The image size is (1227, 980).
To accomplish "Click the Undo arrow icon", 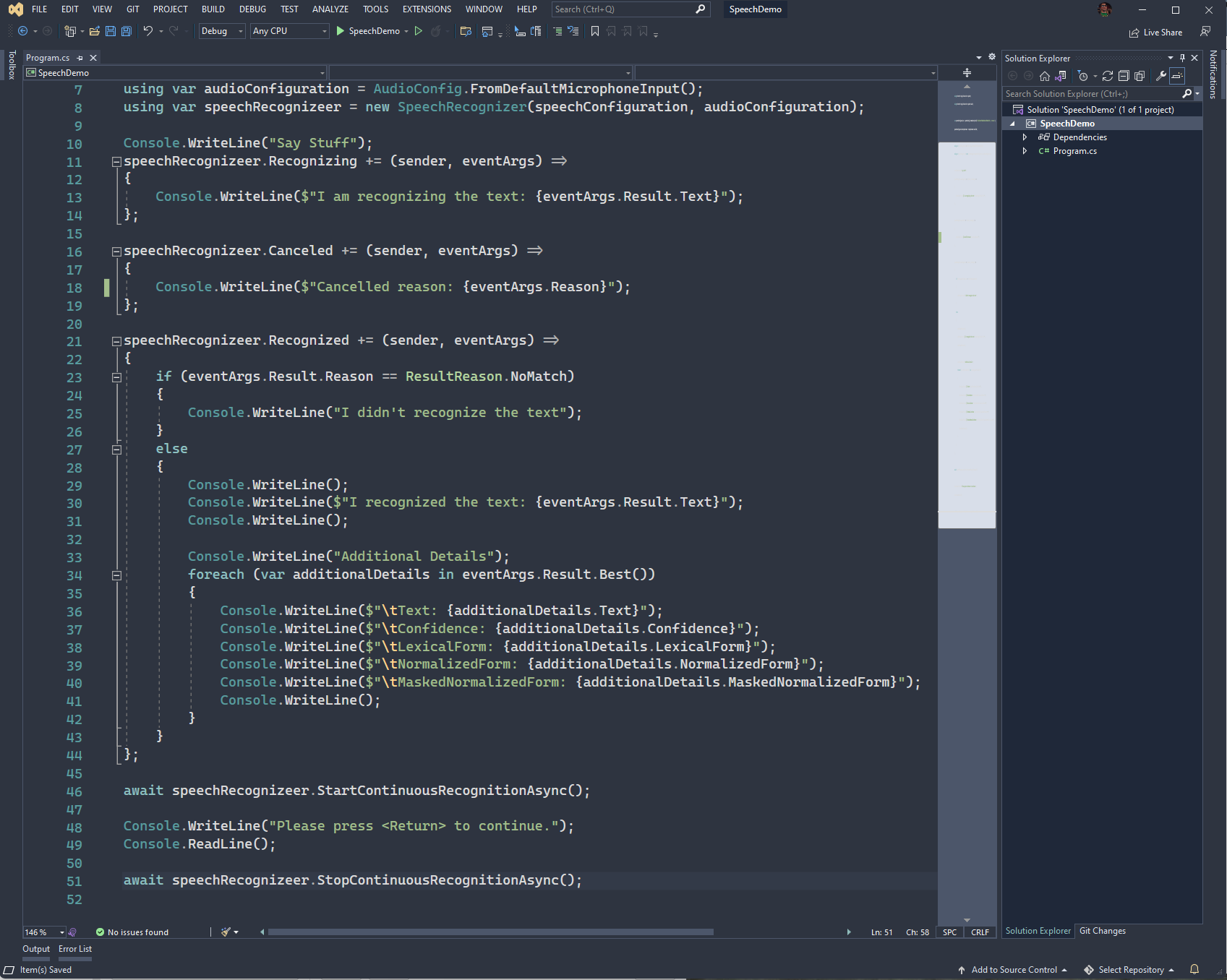I will (x=148, y=31).
